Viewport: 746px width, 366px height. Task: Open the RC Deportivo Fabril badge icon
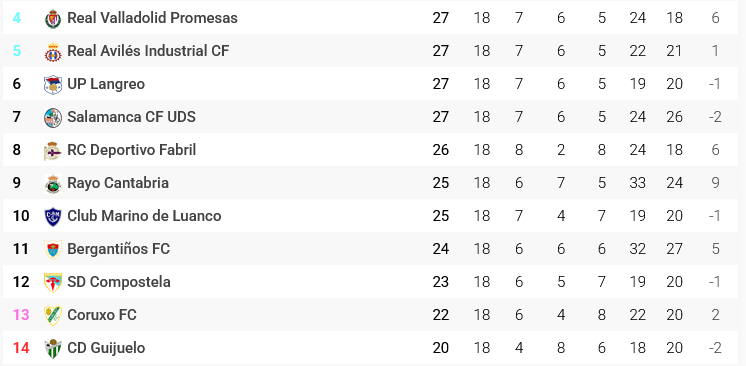pos(53,151)
